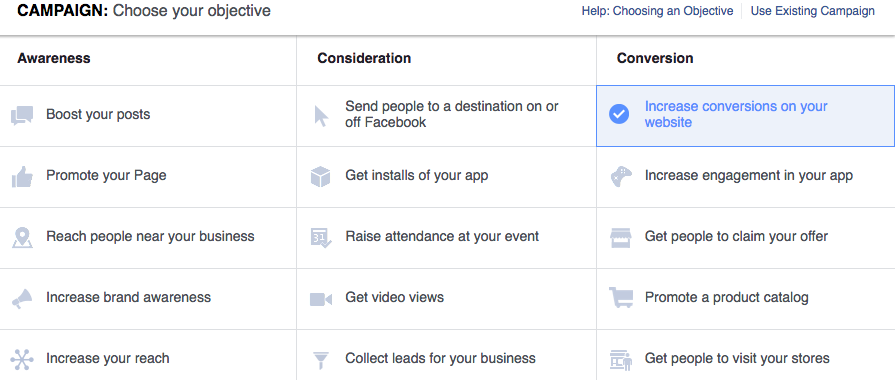
Task: Click the box icon for app installs
Action: click(x=321, y=176)
